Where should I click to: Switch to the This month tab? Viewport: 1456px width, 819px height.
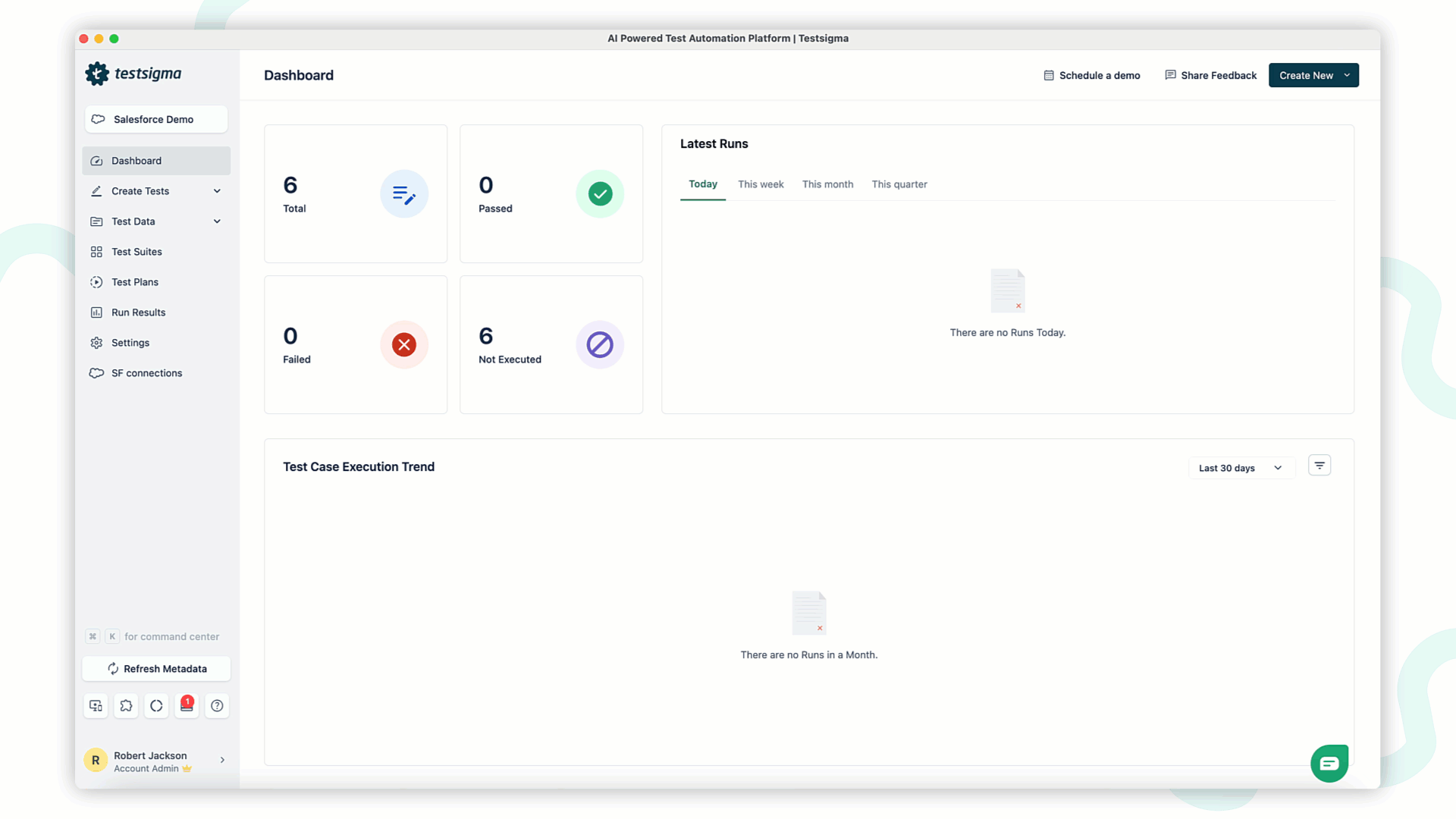click(x=827, y=184)
